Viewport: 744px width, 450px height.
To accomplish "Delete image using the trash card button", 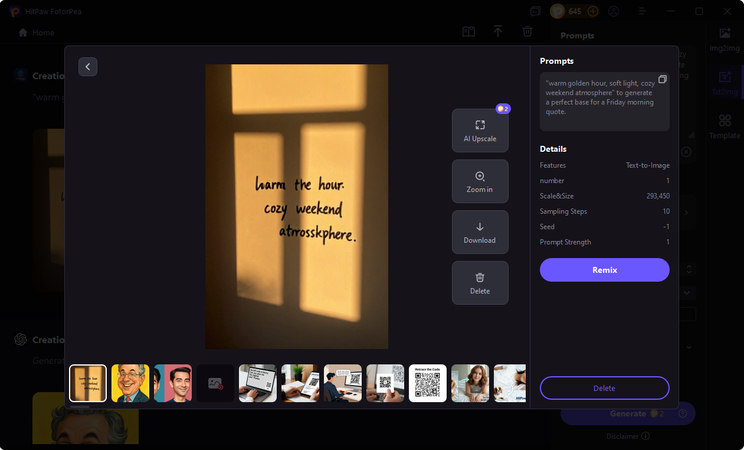I will (x=480, y=283).
